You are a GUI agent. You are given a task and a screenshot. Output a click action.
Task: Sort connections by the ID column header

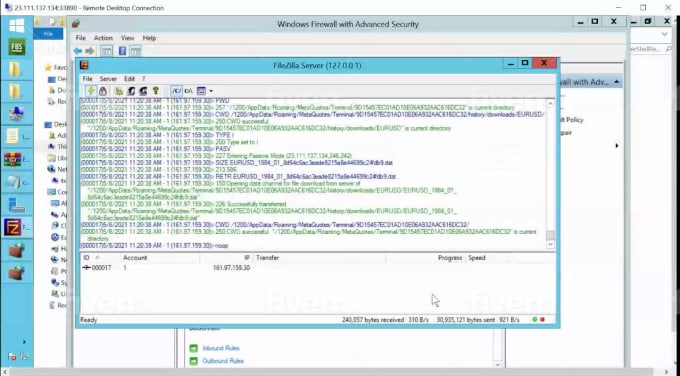click(x=100, y=258)
